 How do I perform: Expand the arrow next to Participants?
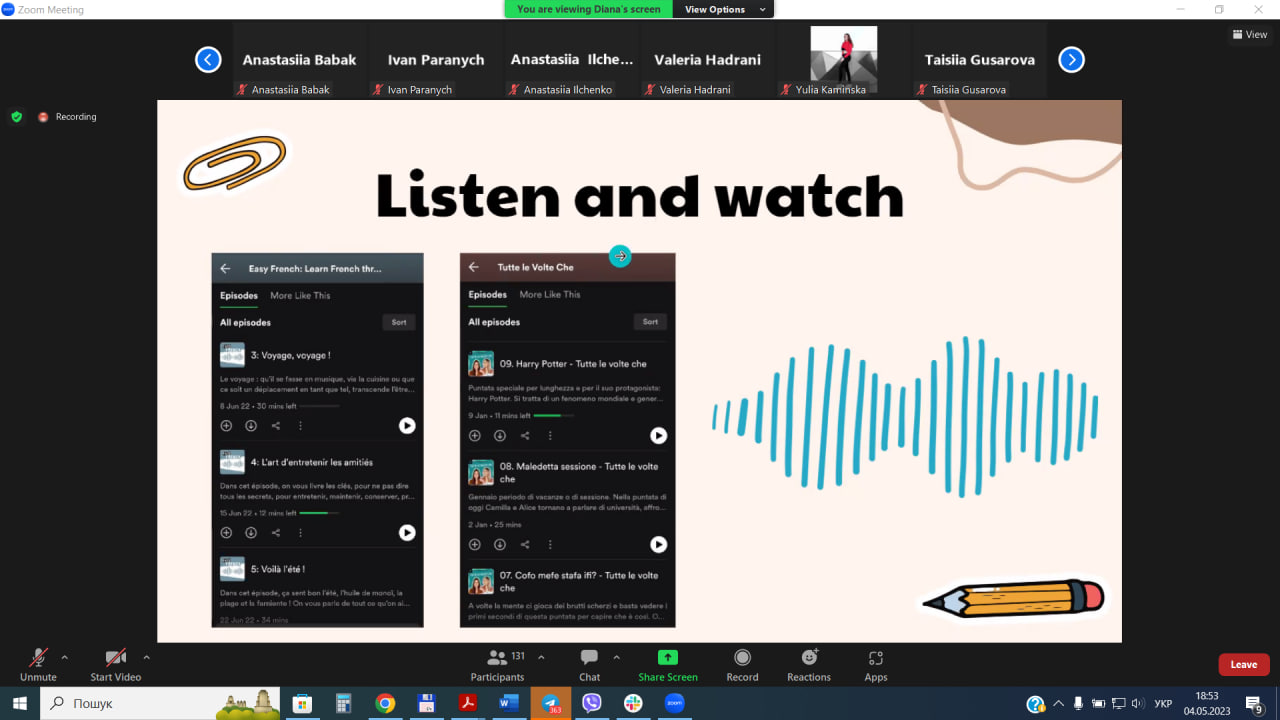[541, 657]
